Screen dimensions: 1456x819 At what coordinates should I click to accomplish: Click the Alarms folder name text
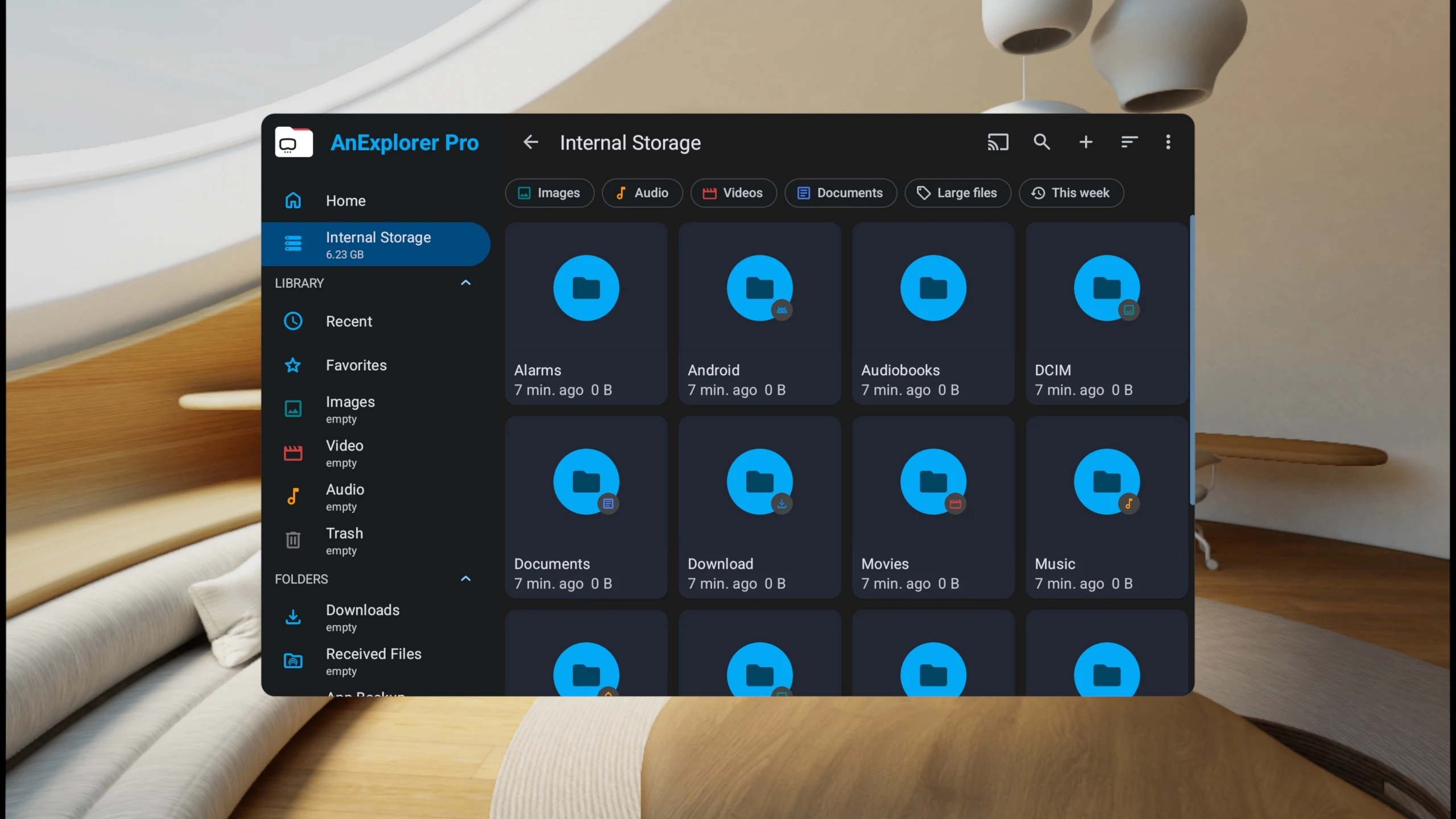click(537, 370)
